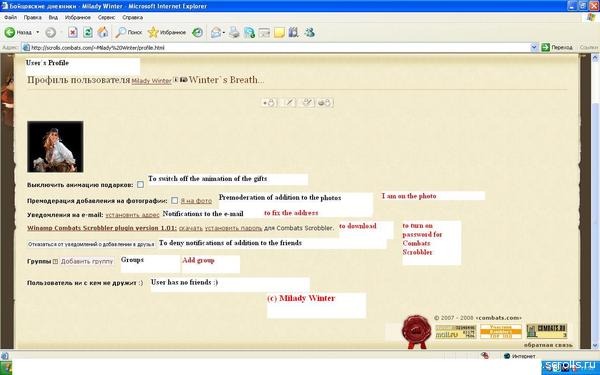Click the combats.ru counter banner

(546, 331)
